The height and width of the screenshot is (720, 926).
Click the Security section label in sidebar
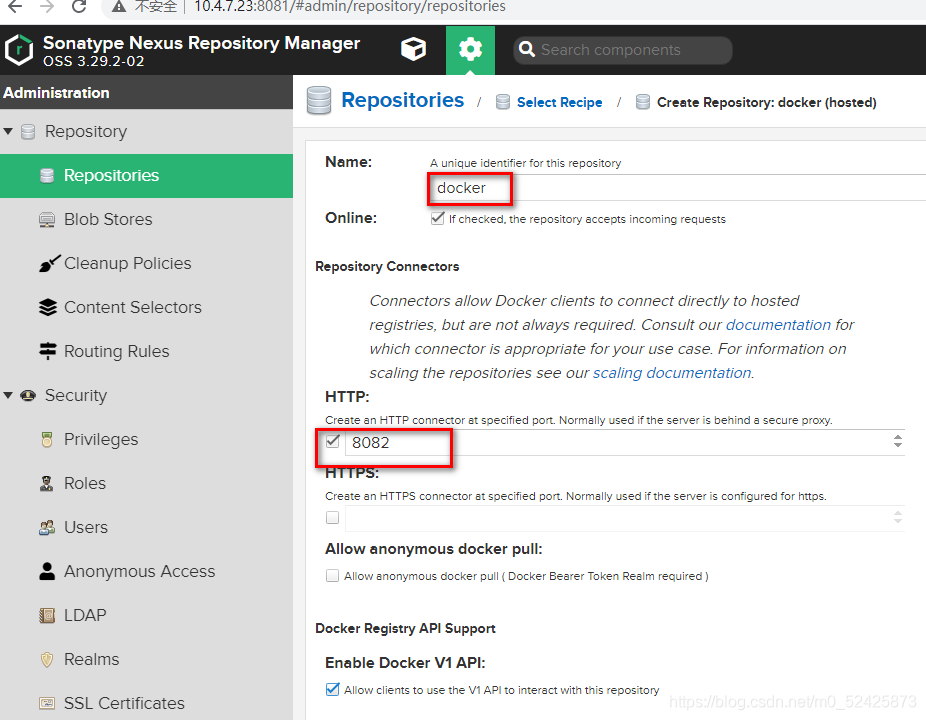tap(76, 395)
